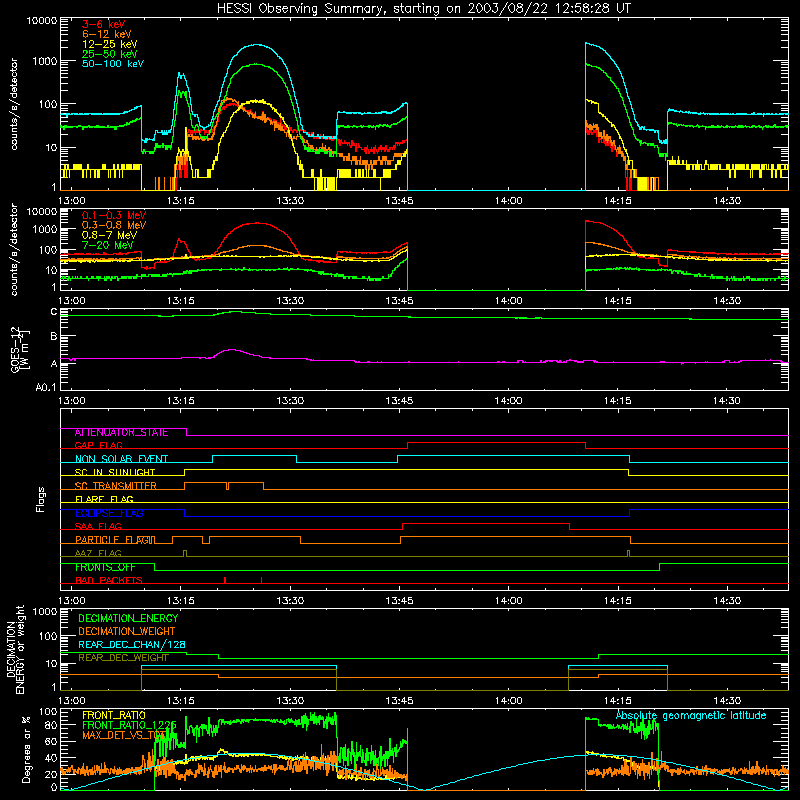Click the 'Flags' vertical axis label
The width and height of the screenshot is (800, 800).
(41, 499)
